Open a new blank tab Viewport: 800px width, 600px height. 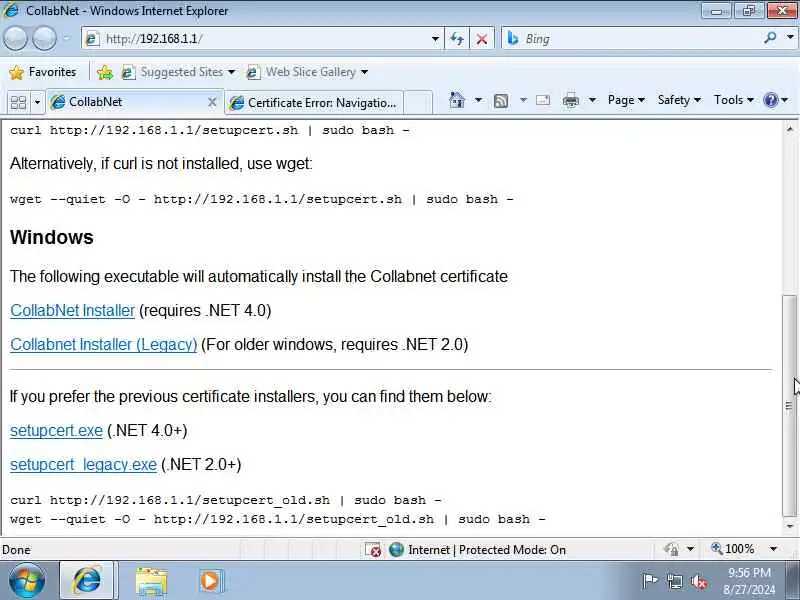(x=418, y=103)
